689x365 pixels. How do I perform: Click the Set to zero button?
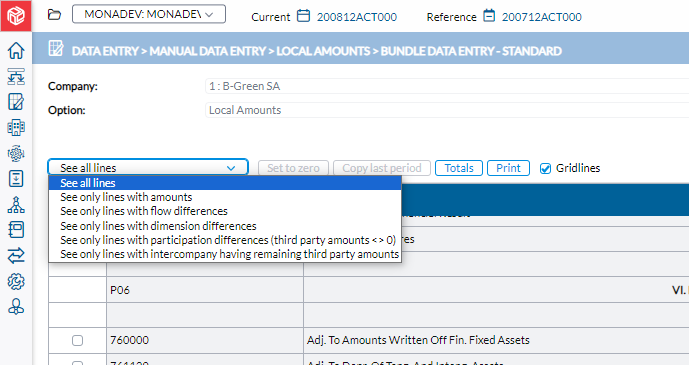(x=293, y=168)
